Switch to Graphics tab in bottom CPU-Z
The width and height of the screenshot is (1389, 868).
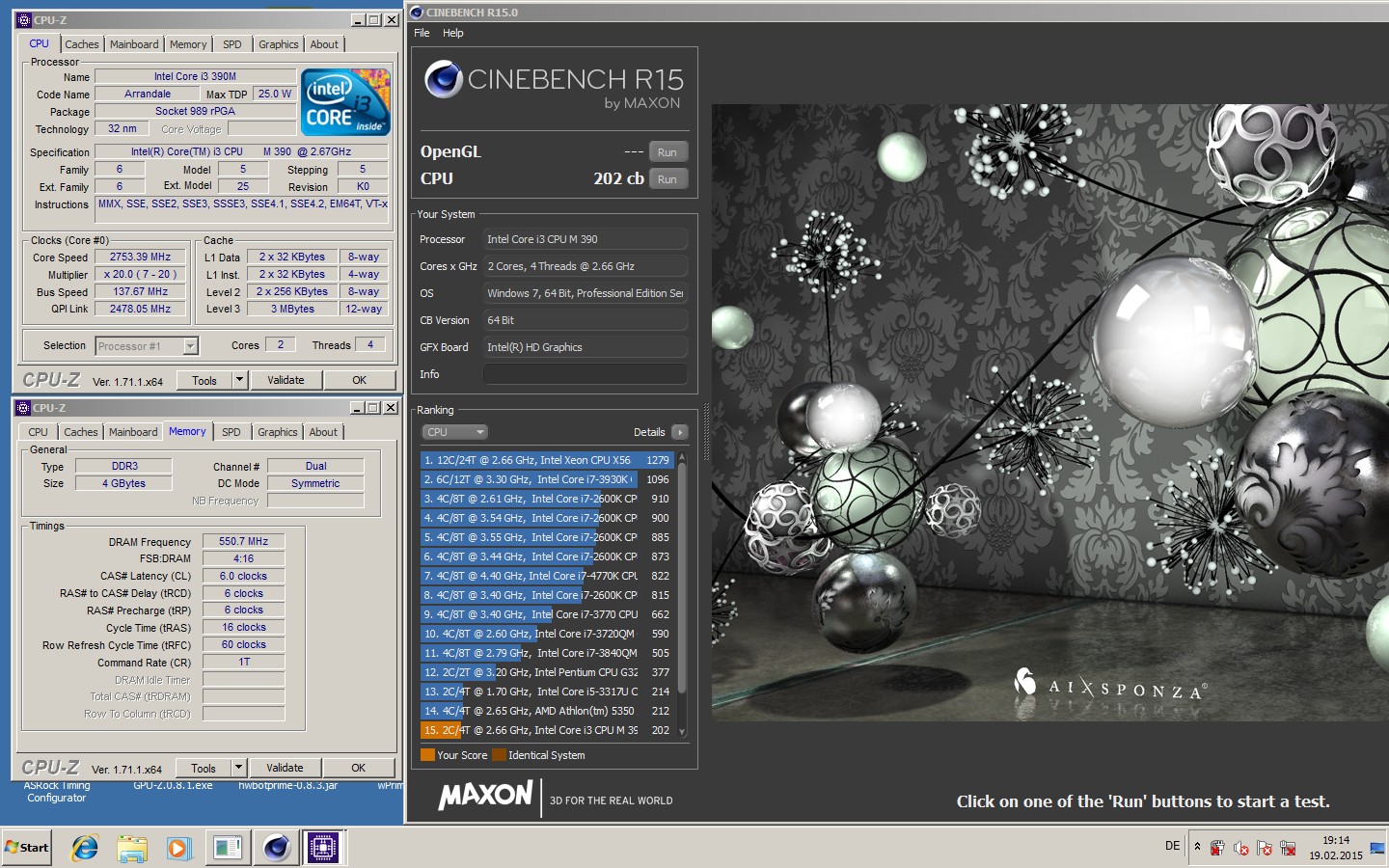278,432
